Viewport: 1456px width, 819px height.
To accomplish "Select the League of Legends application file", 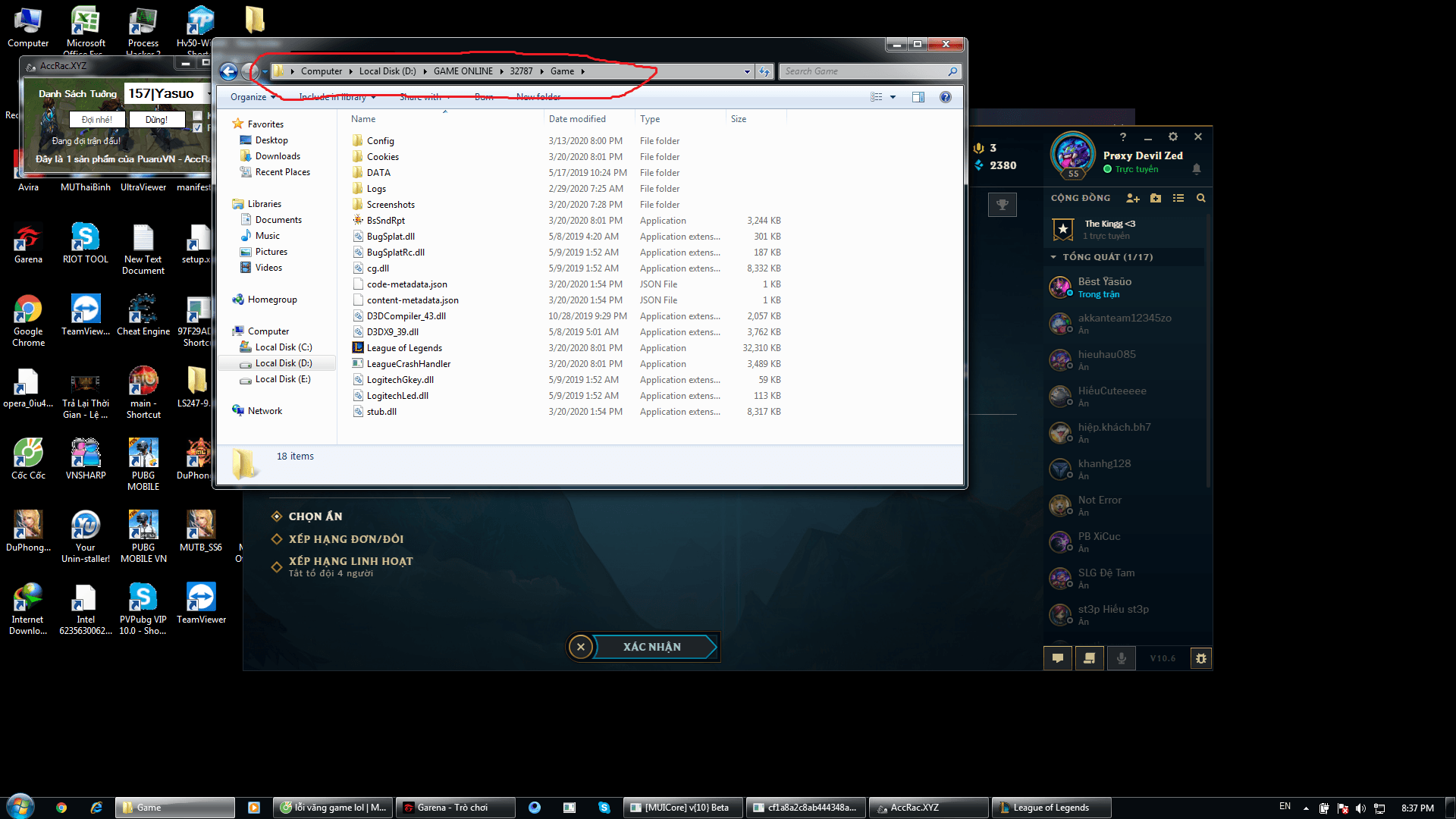I will (404, 348).
